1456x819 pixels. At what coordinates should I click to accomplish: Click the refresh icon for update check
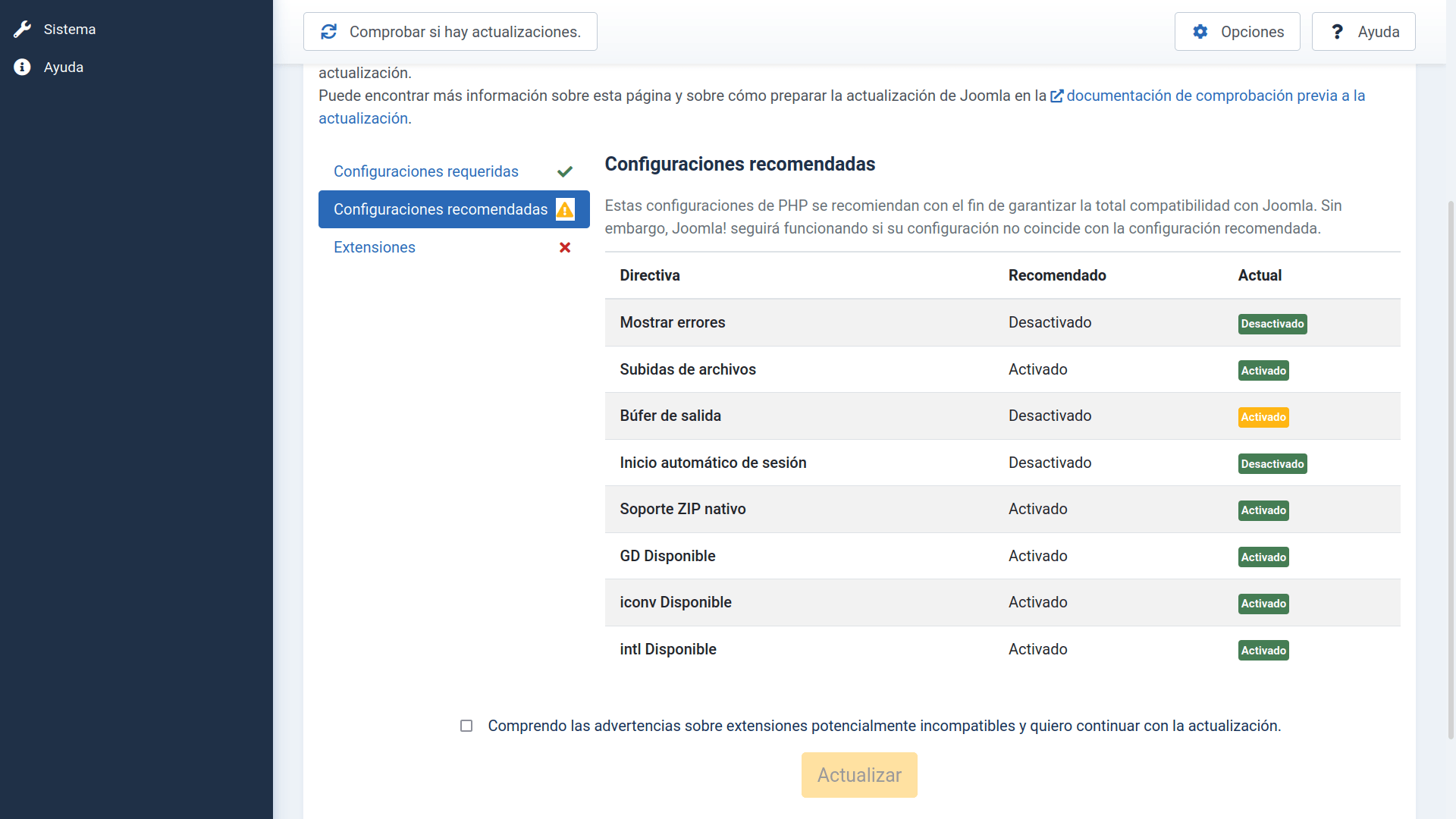(x=328, y=32)
